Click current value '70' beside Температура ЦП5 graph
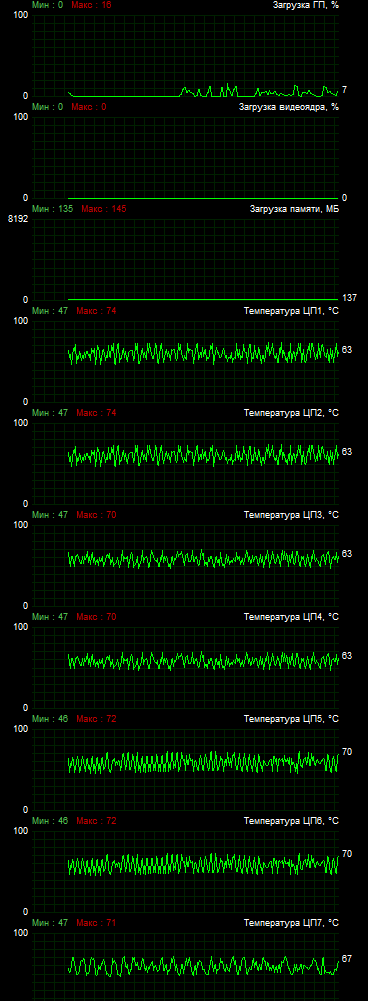The image size is (368, 1001). (347, 752)
